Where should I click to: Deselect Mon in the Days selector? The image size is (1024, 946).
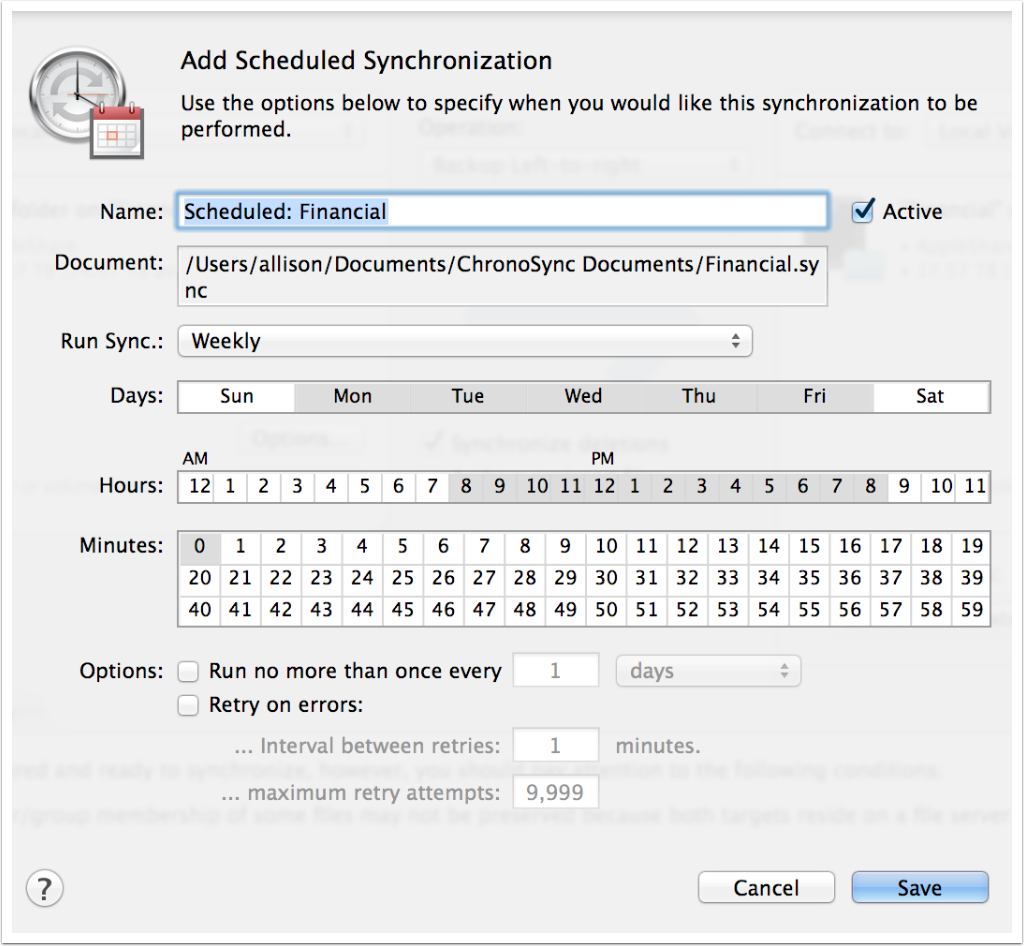click(x=352, y=396)
